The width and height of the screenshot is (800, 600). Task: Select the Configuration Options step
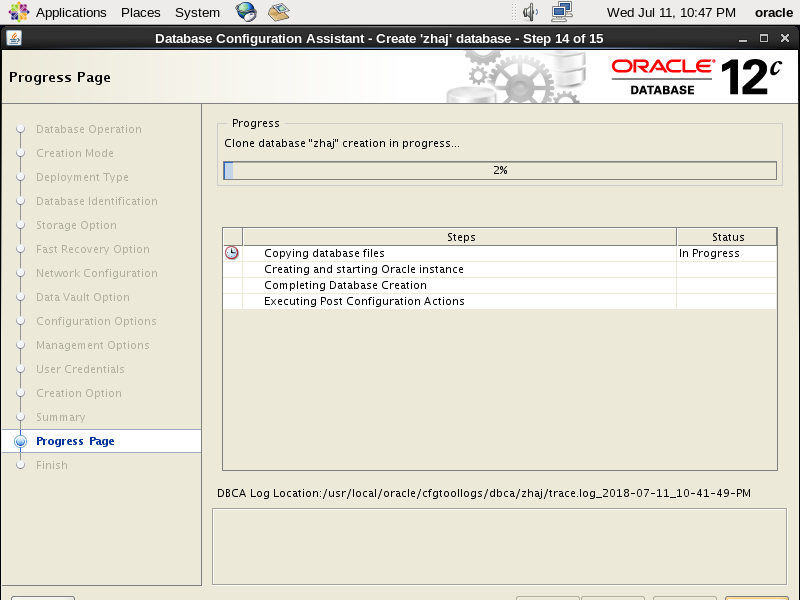click(x=96, y=321)
